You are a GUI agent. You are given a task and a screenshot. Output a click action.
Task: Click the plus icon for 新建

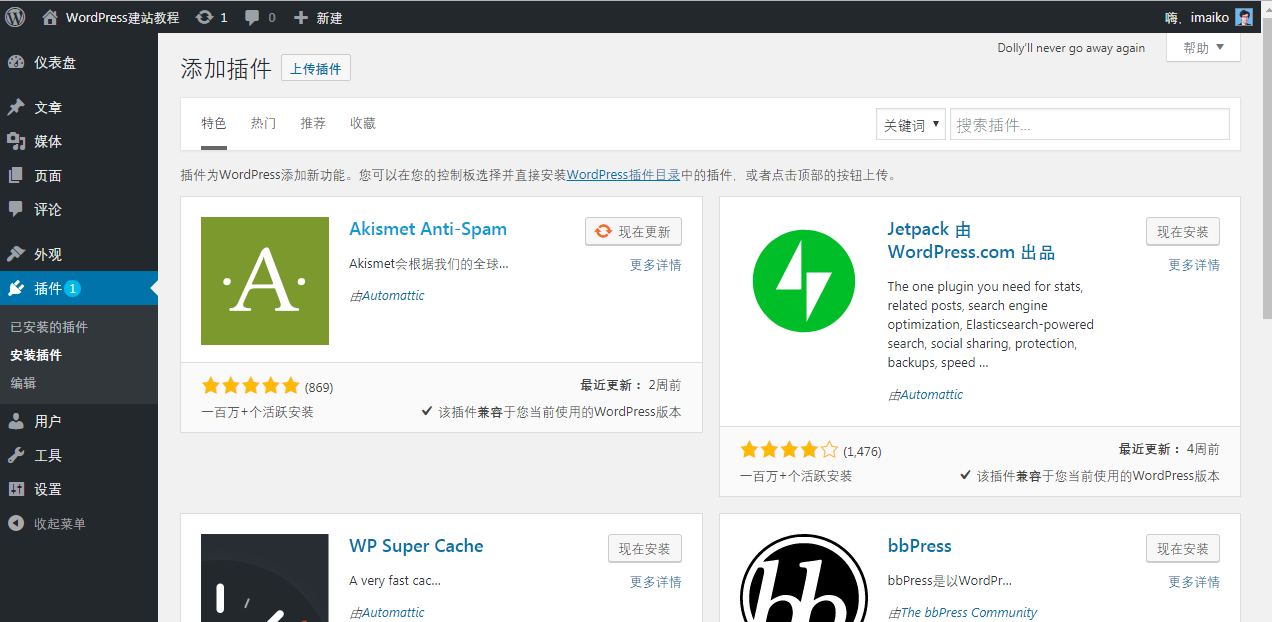coord(301,17)
